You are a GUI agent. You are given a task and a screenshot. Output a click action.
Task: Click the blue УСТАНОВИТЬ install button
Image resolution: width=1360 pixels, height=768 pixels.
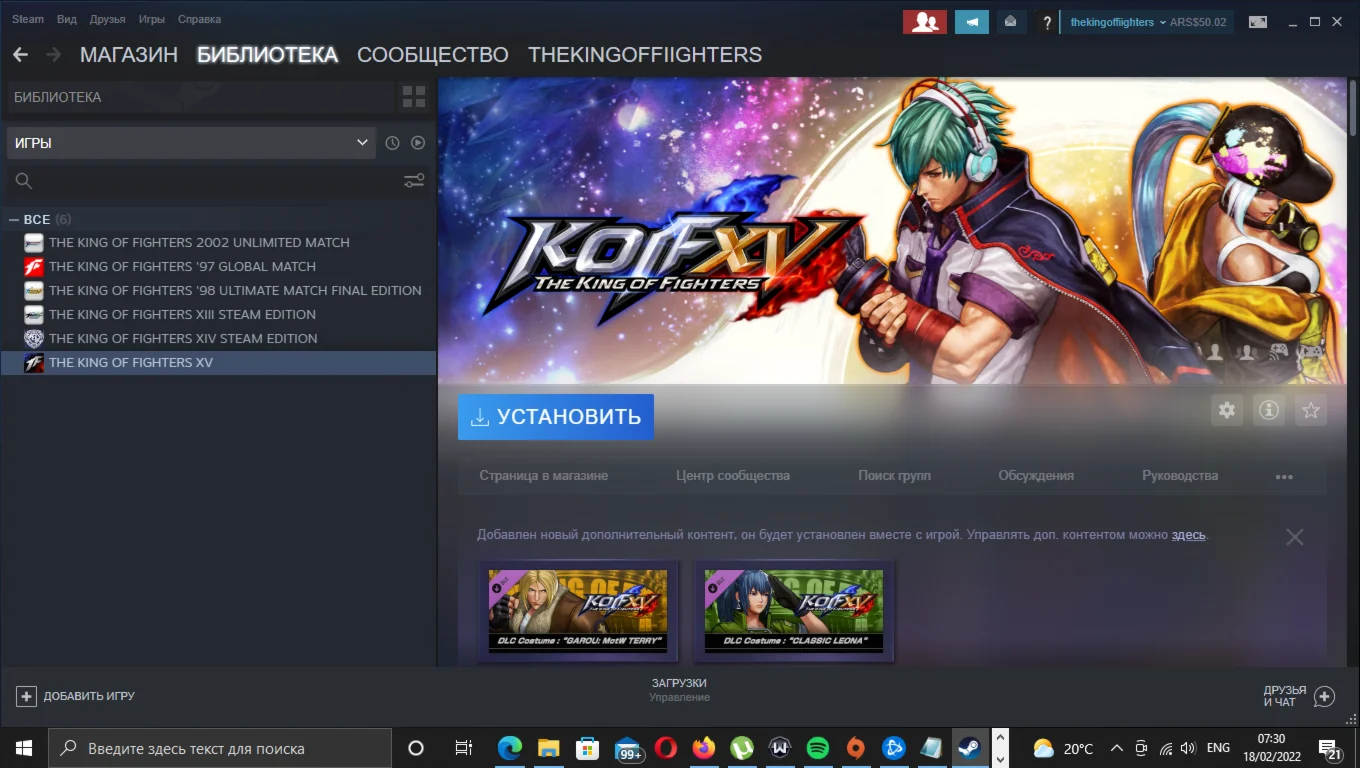(x=556, y=417)
